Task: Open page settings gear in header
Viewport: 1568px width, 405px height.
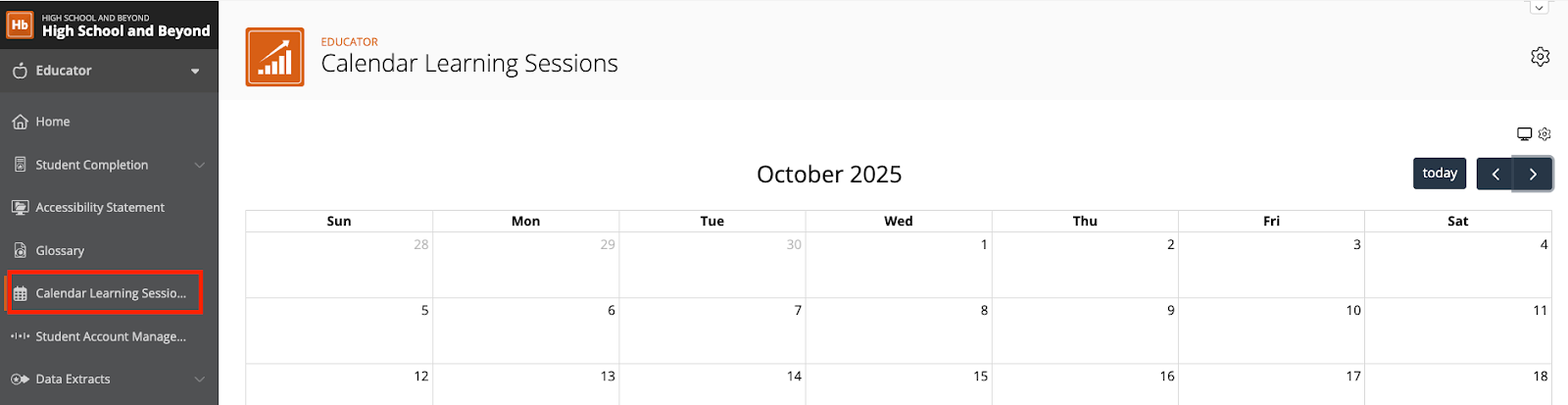Action: click(x=1540, y=57)
